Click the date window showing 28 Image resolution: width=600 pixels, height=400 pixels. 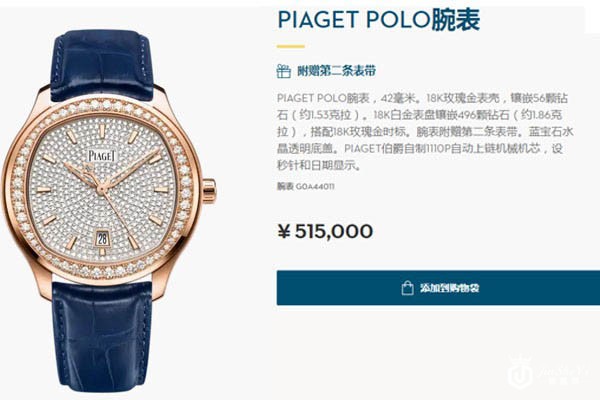[x=102, y=239]
